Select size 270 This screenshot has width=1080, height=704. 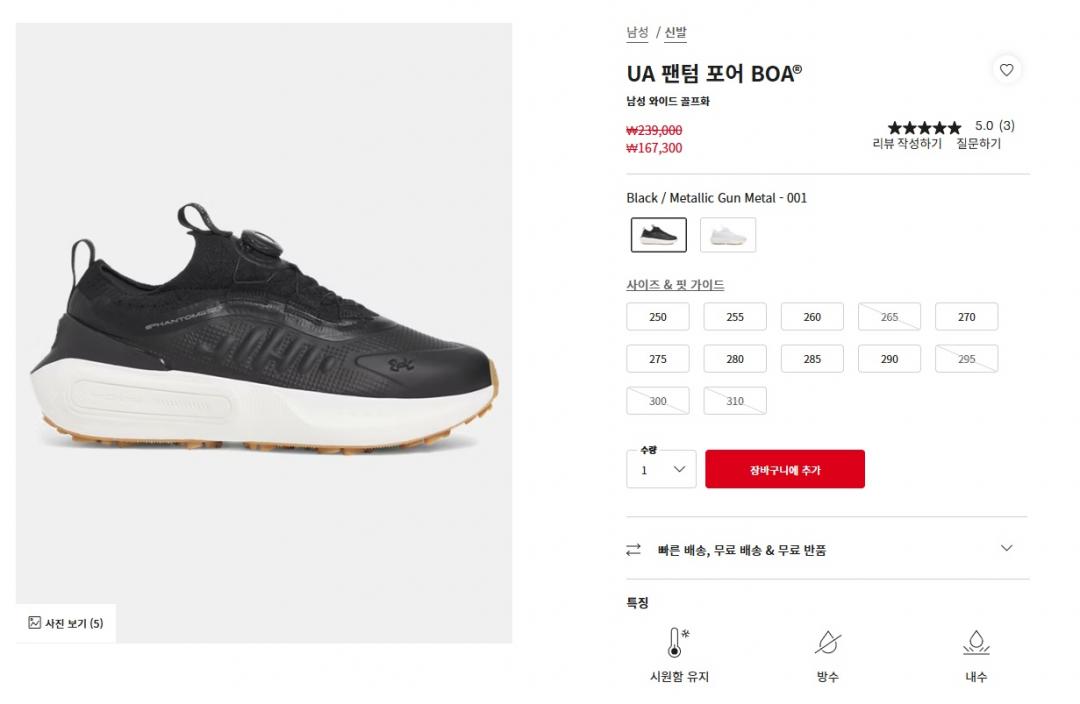pyautogui.click(x=966, y=317)
